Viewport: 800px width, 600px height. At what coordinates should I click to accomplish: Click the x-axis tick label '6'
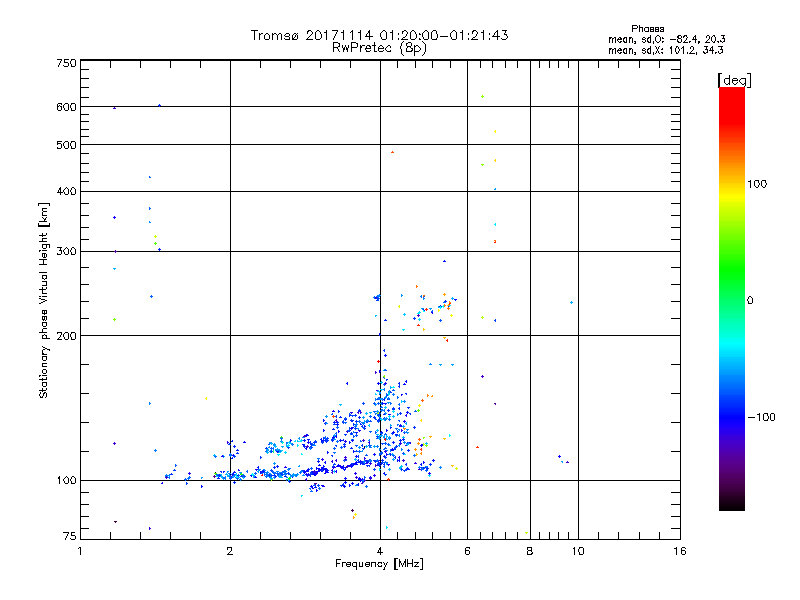[x=467, y=551]
